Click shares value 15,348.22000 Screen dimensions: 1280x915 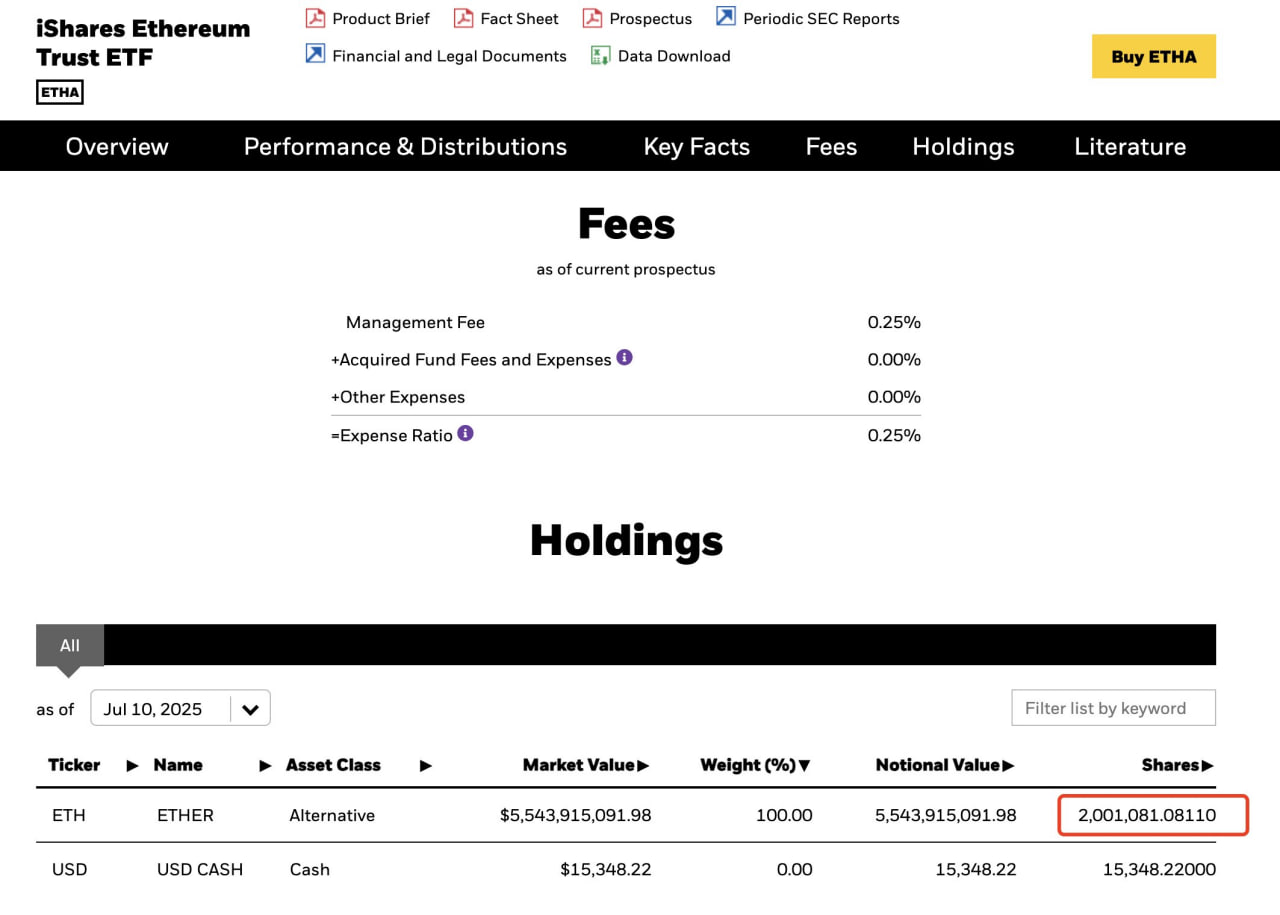(1159, 869)
